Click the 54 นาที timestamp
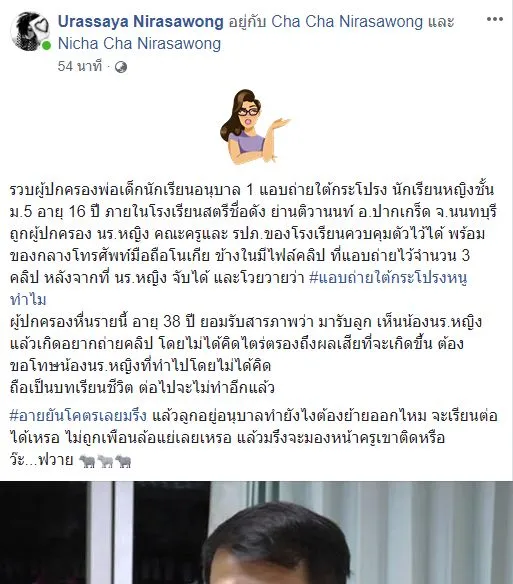This screenshot has width=513, height=584. 80,66
